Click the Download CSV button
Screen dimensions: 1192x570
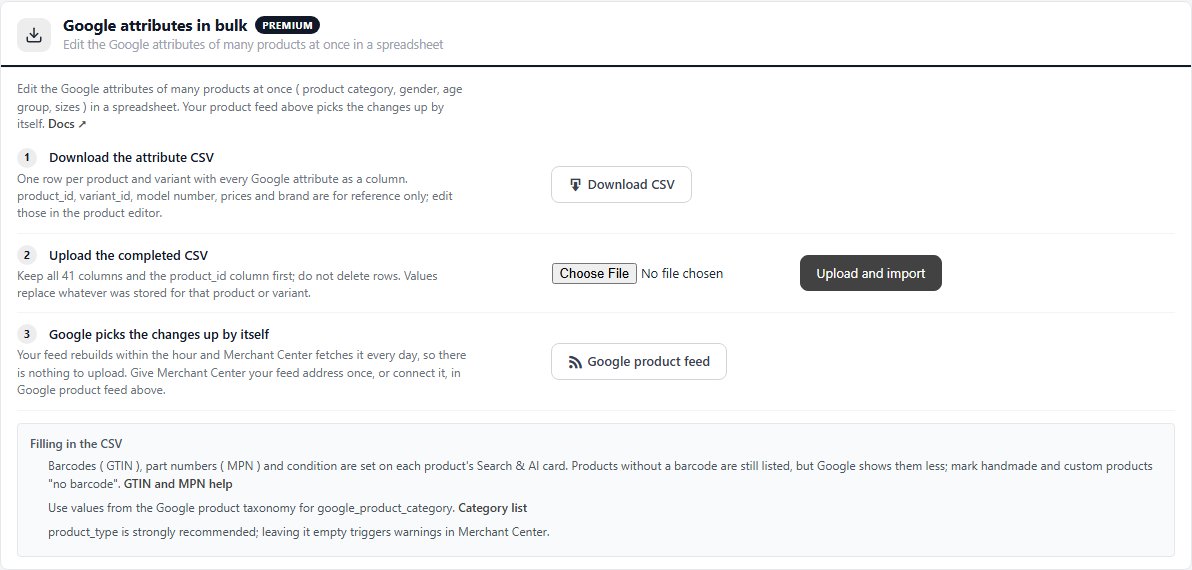point(621,185)
